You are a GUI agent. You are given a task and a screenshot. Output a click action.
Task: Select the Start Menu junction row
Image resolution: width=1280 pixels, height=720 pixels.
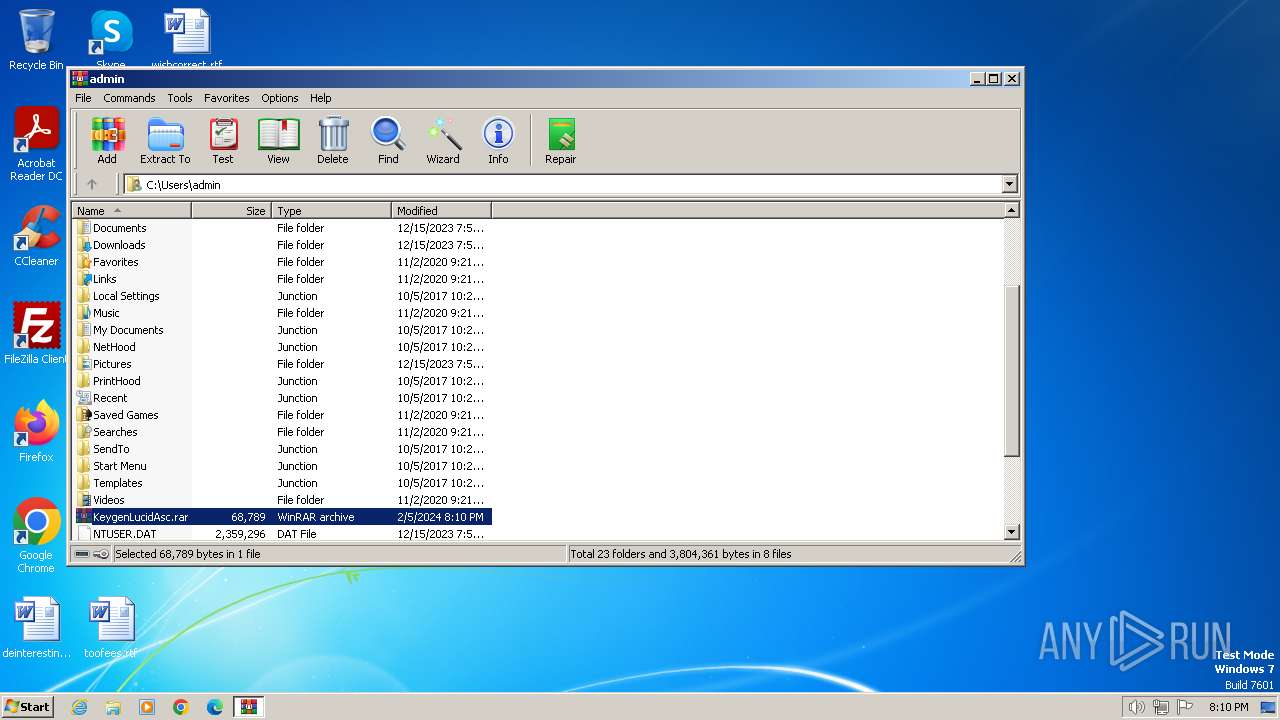(282, 466)
